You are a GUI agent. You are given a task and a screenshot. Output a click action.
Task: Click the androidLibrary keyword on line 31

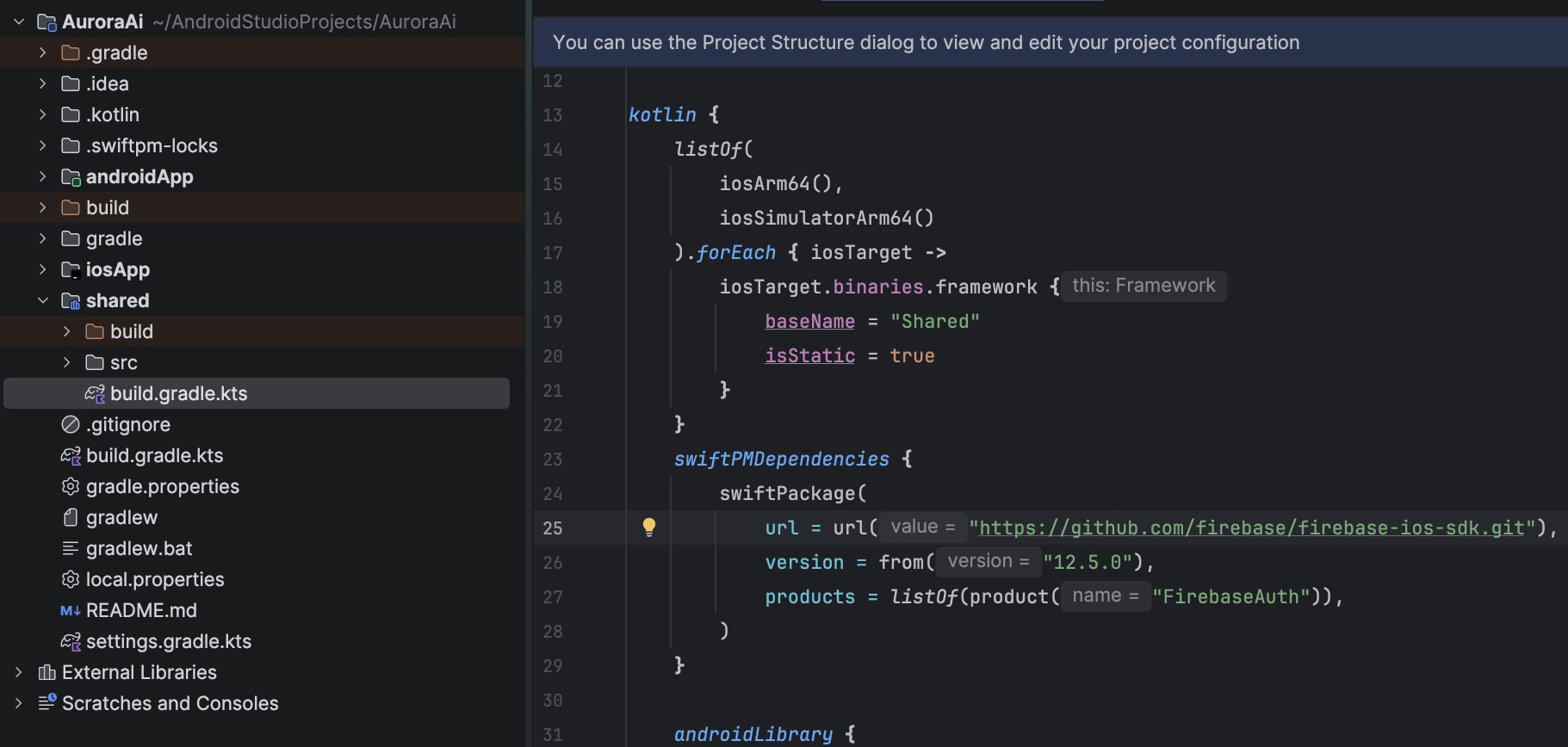pyautogui.click(x=753, y=734)
